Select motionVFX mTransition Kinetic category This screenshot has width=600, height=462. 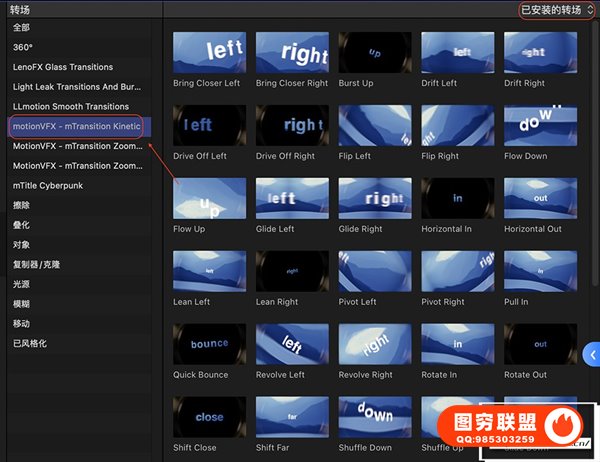click(x=76, y=127)
